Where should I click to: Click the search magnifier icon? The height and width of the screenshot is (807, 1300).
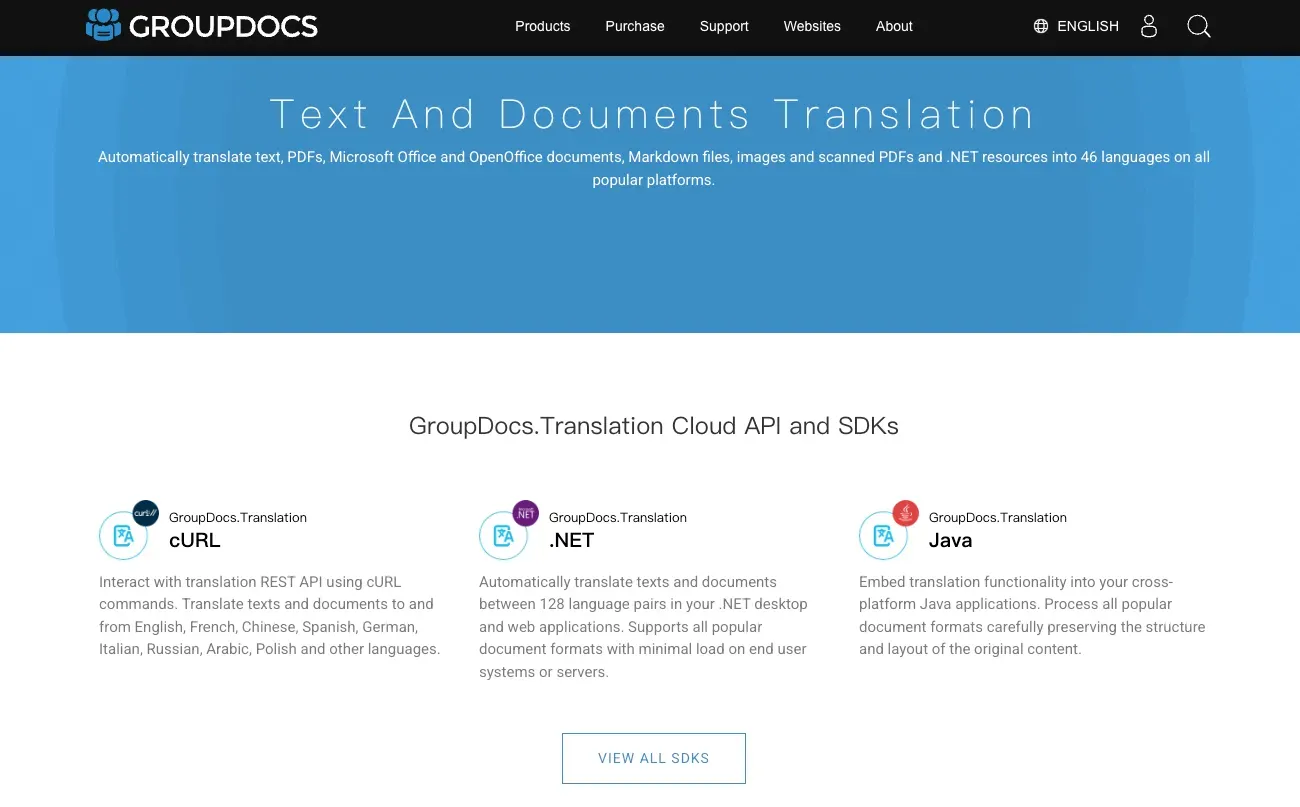1199,26
